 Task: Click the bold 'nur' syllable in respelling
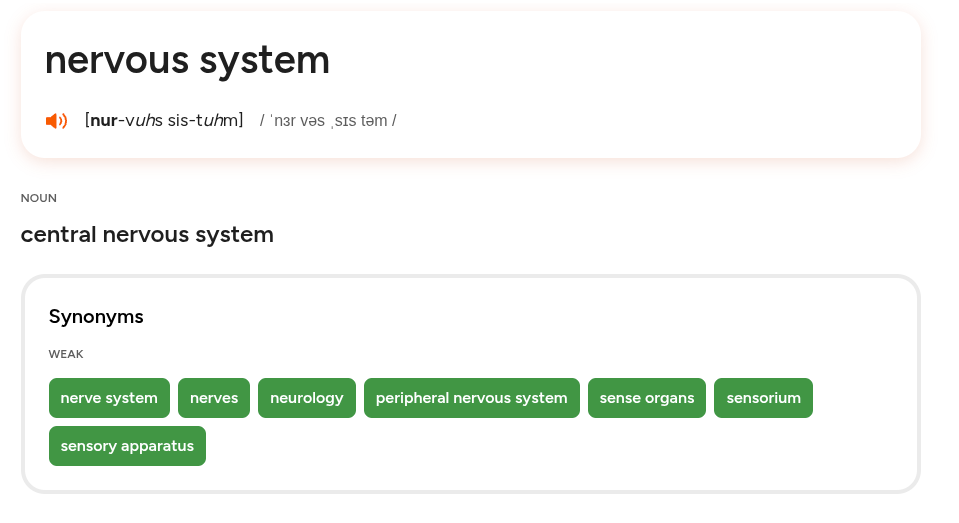coord(104,121)
